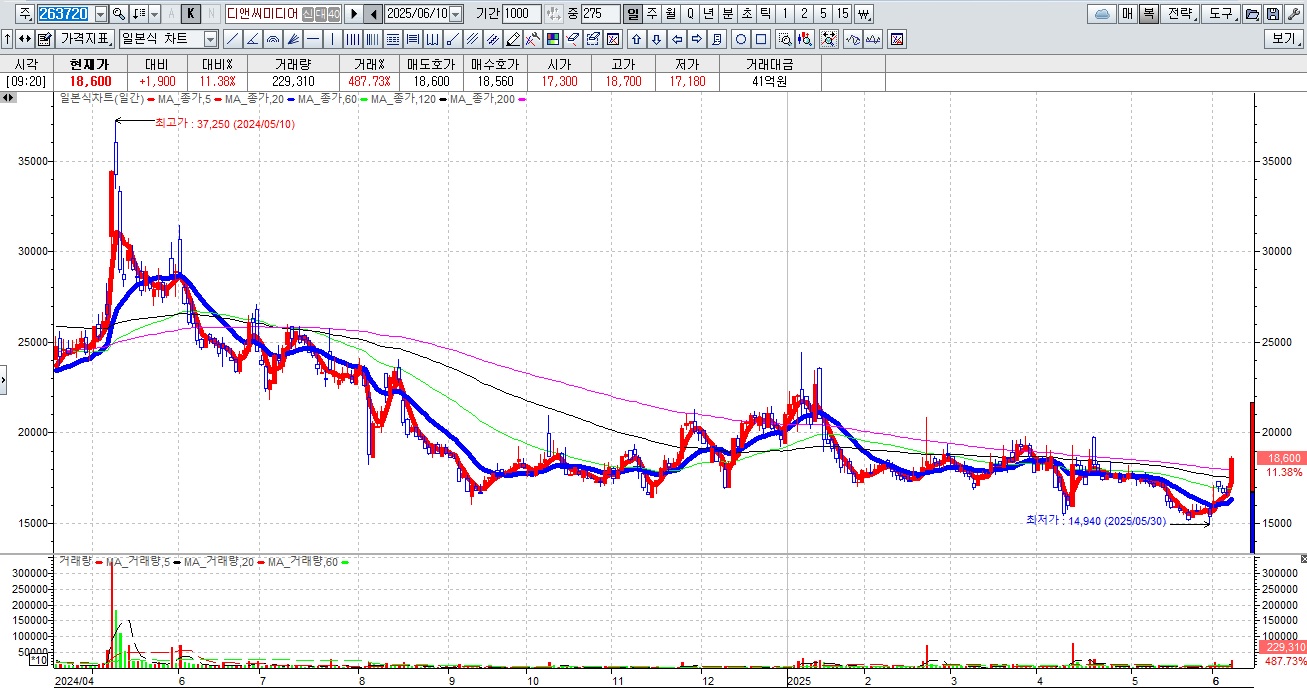Image resolution: width=1307 pixels, height=688 pixels.
Task: Select the 년 (yearly) chart period
Action: [x=708, y=14]
